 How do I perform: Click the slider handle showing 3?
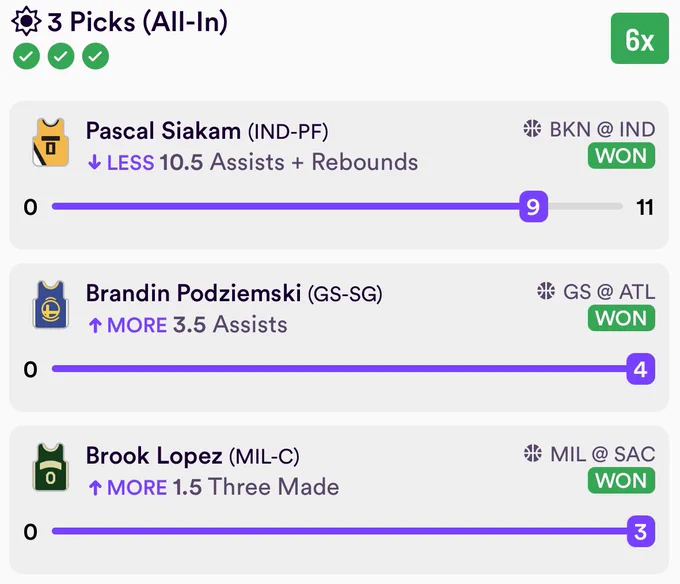tap(641, 531)
